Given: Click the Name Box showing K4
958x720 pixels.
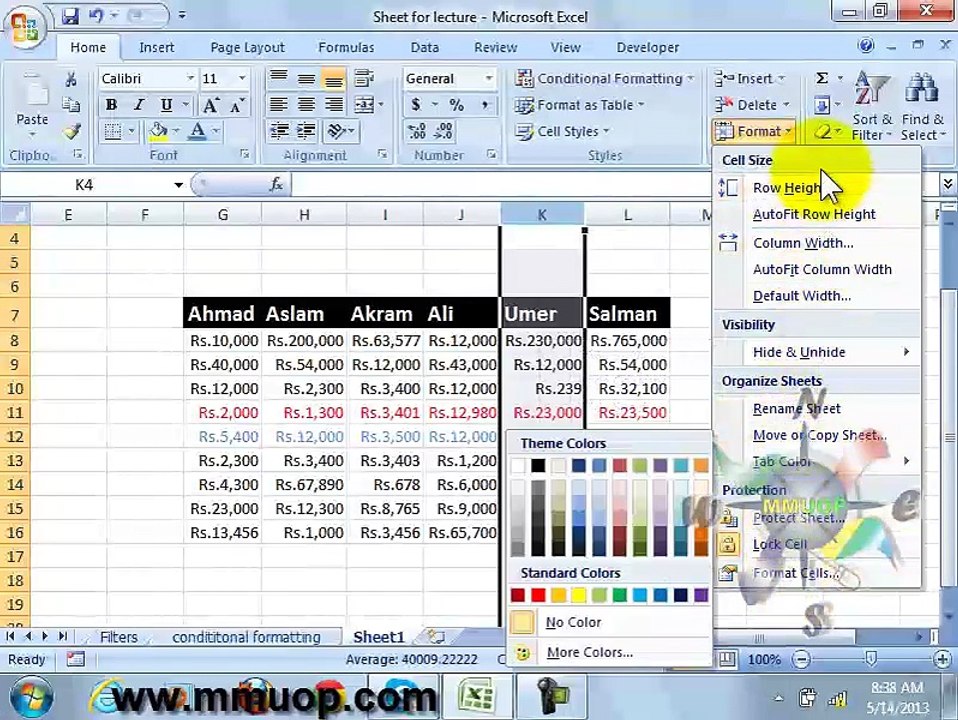Looking at the screenshot, I should [x=84, y=185].
